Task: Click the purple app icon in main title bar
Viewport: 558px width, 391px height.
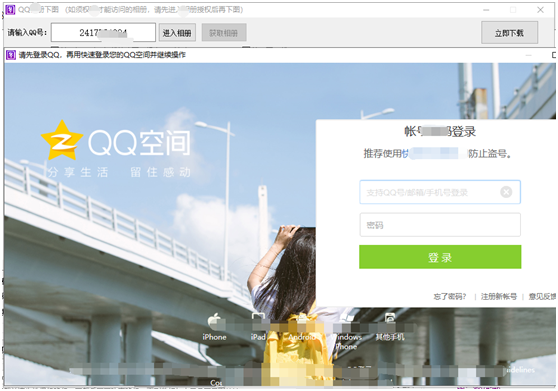Action: [10, 9]
